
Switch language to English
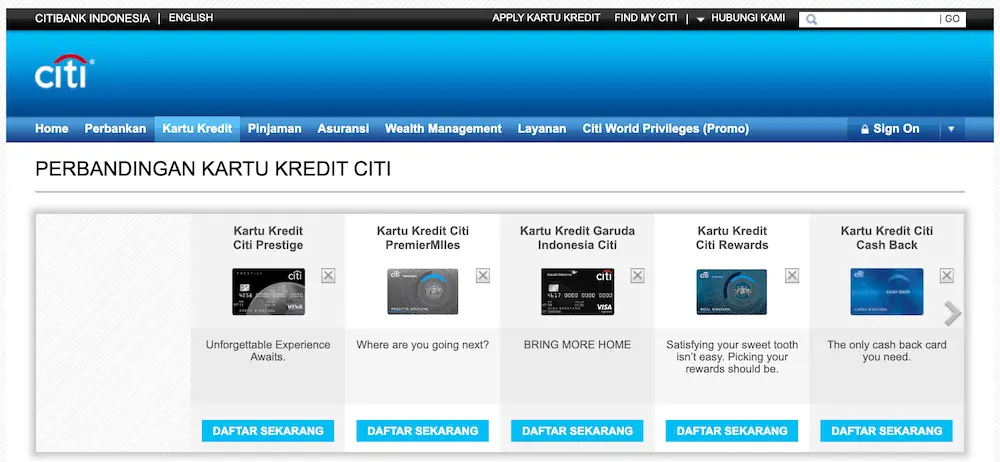[191, 18]
